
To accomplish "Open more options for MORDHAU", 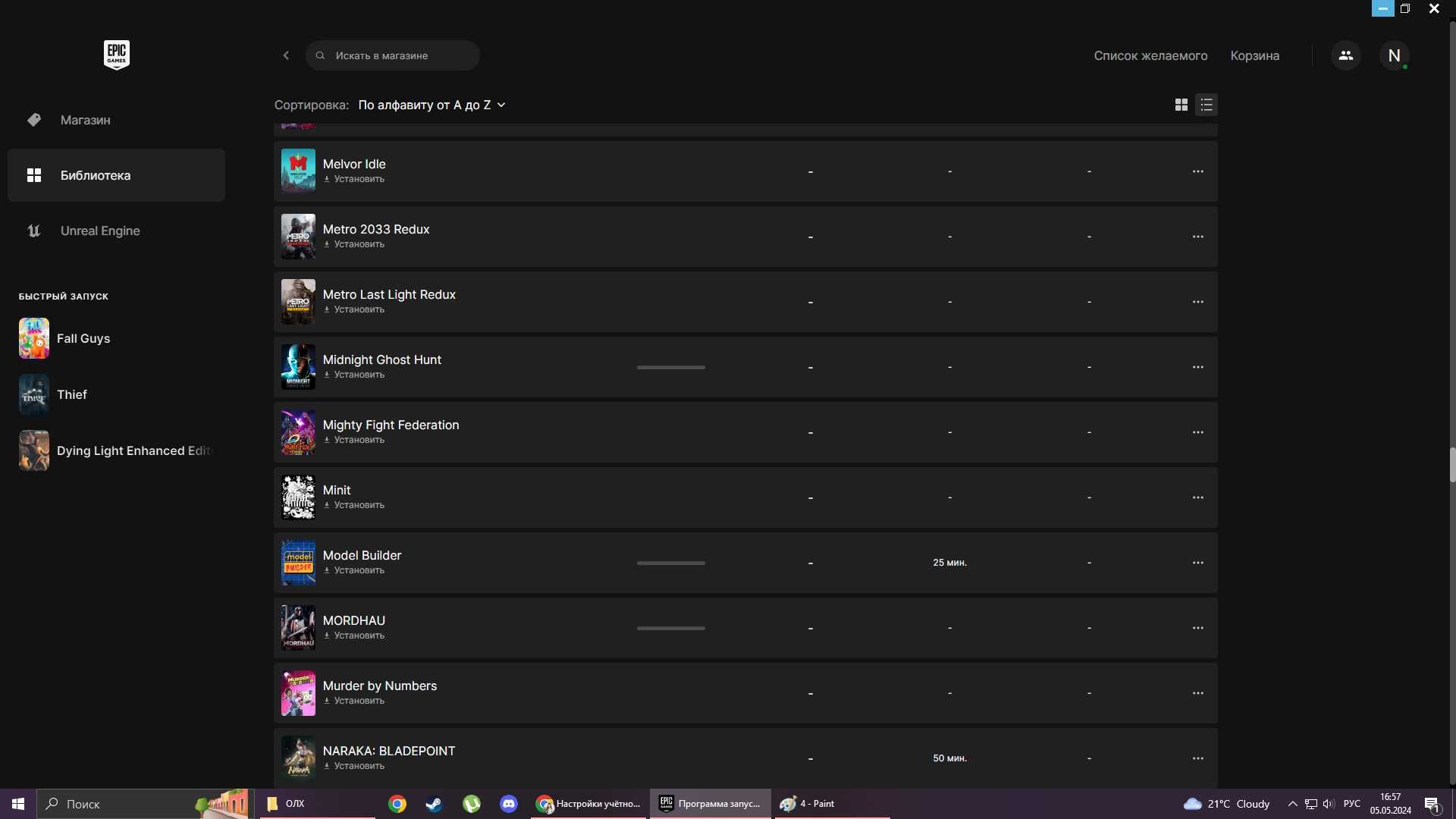I will click(1197, 628).
